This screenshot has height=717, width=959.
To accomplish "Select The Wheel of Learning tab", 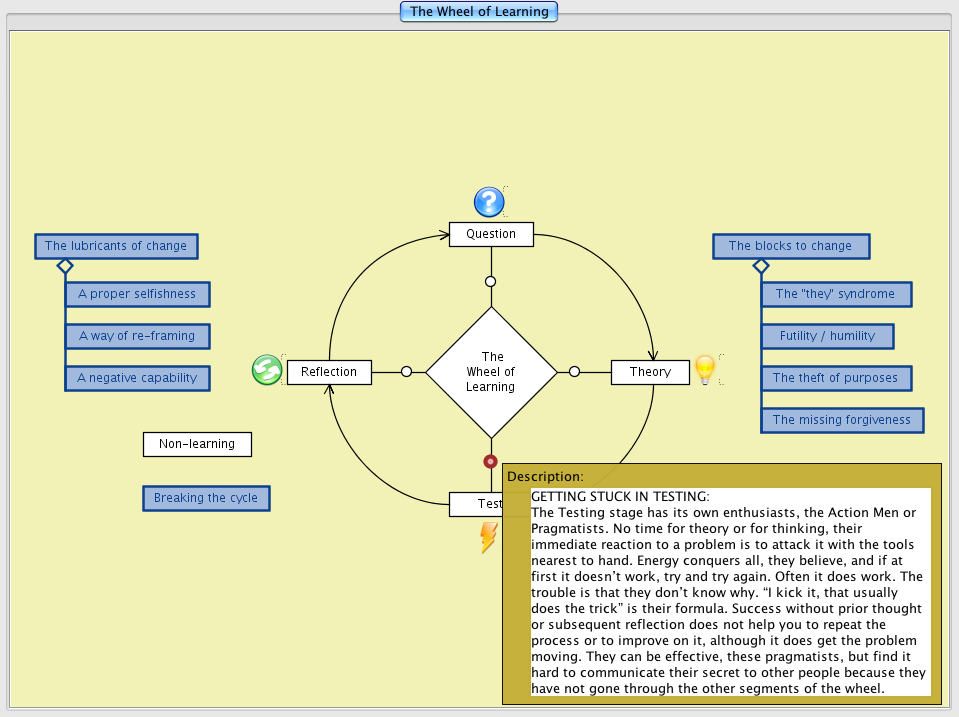I will [479, 12].
